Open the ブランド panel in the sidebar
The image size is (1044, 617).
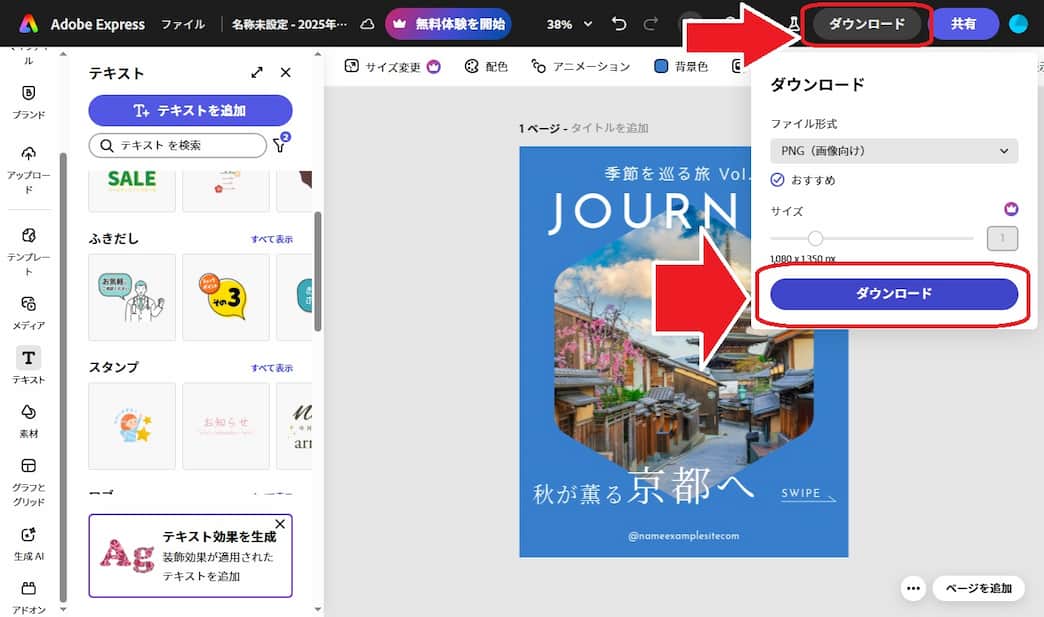28,100
